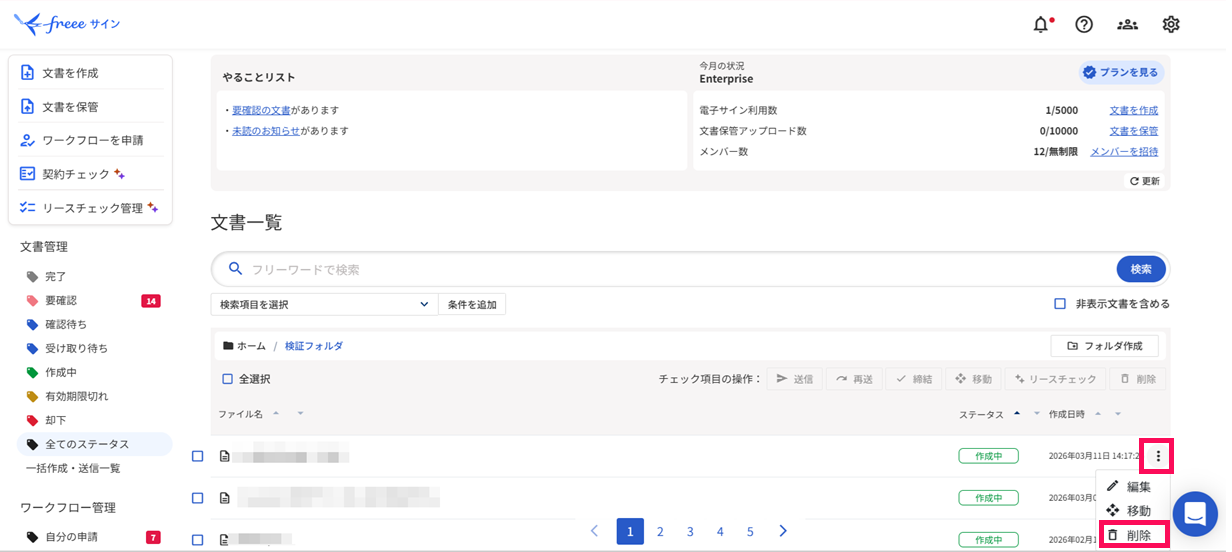This screenshot has width=1232, height=552.
Task: Open ワークフローを申請 in the sidebar
Action: tap(90, 140)
